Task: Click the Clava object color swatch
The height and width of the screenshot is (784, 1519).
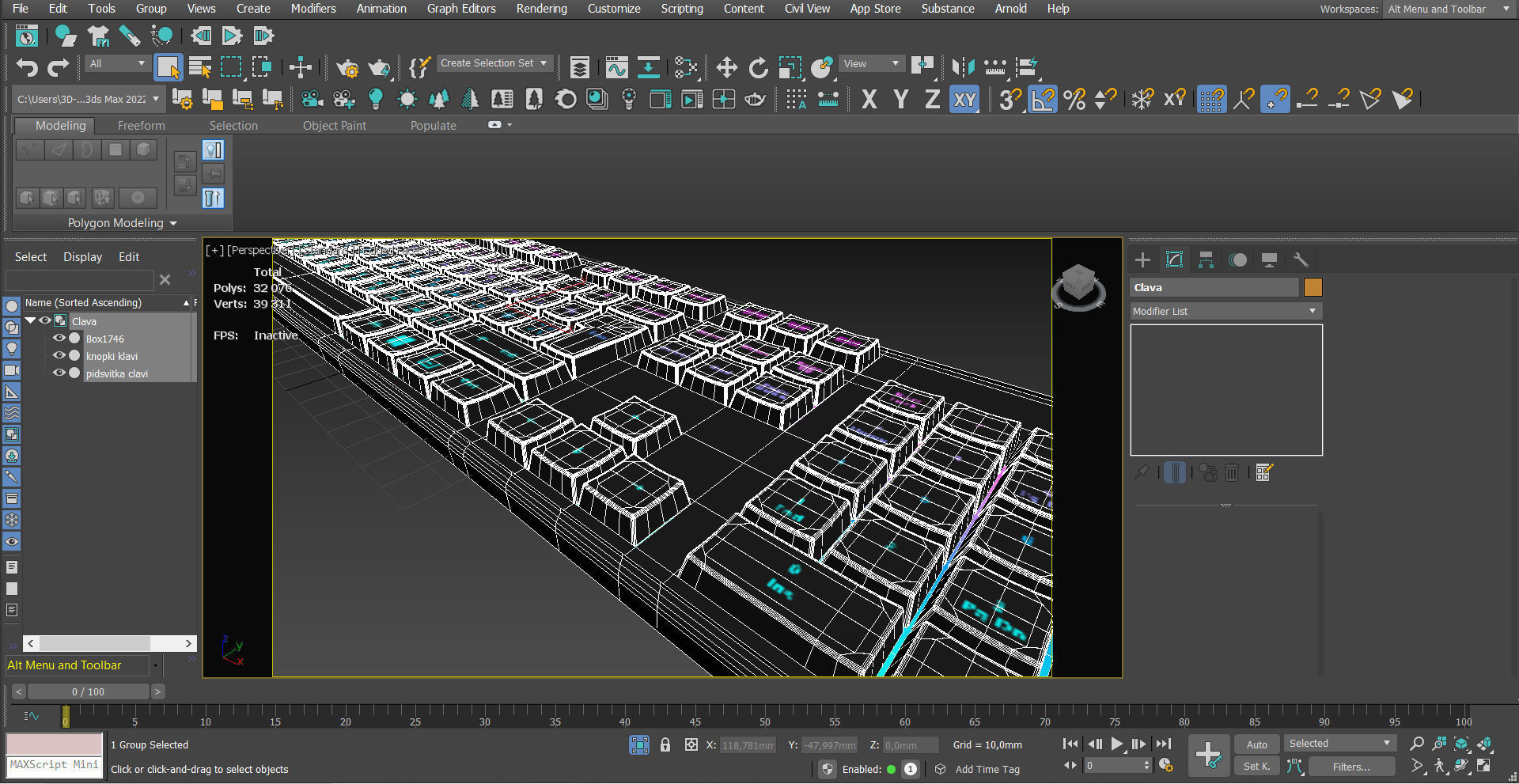Action: 1313,287
